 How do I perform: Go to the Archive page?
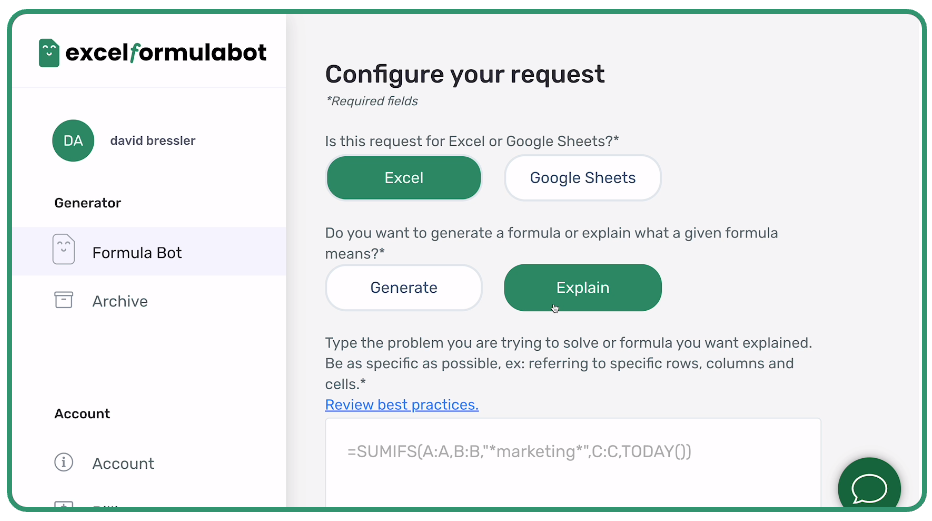120,301
